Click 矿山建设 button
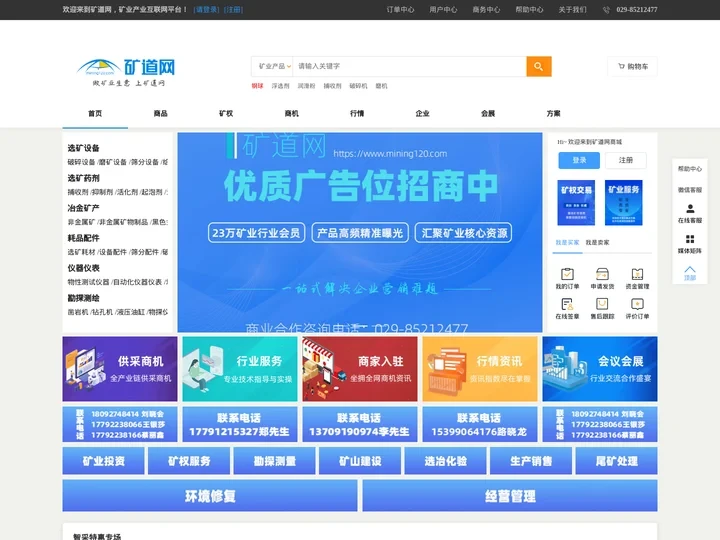The height and width of the screenshot is (540, 720). (x=360, y=461)
